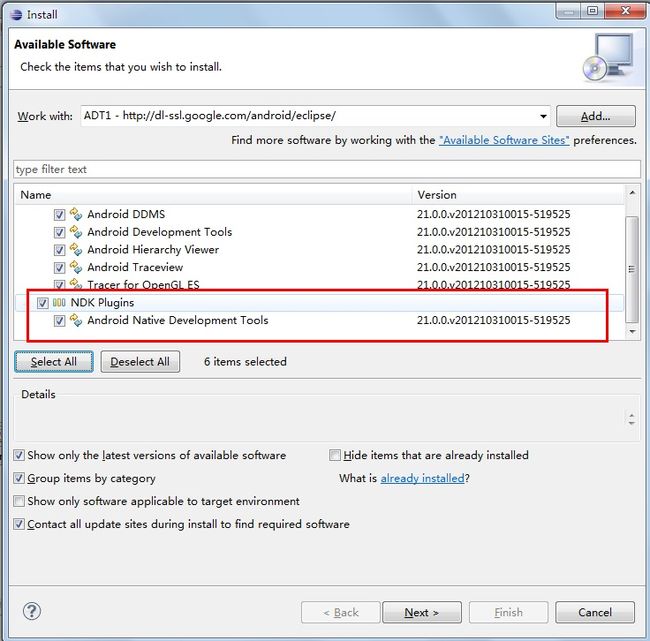Click the Android Traceview feature icon
The width and height of the screenshot is (650, 641).
[x=75, y=267]
